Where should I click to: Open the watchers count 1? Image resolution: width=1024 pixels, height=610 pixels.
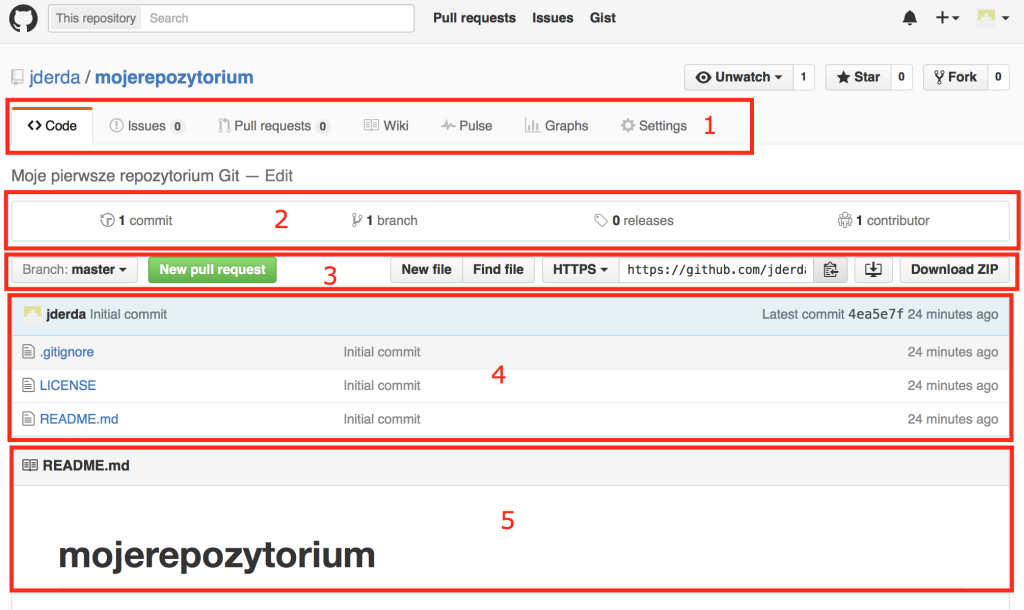[x=803, y=77]
